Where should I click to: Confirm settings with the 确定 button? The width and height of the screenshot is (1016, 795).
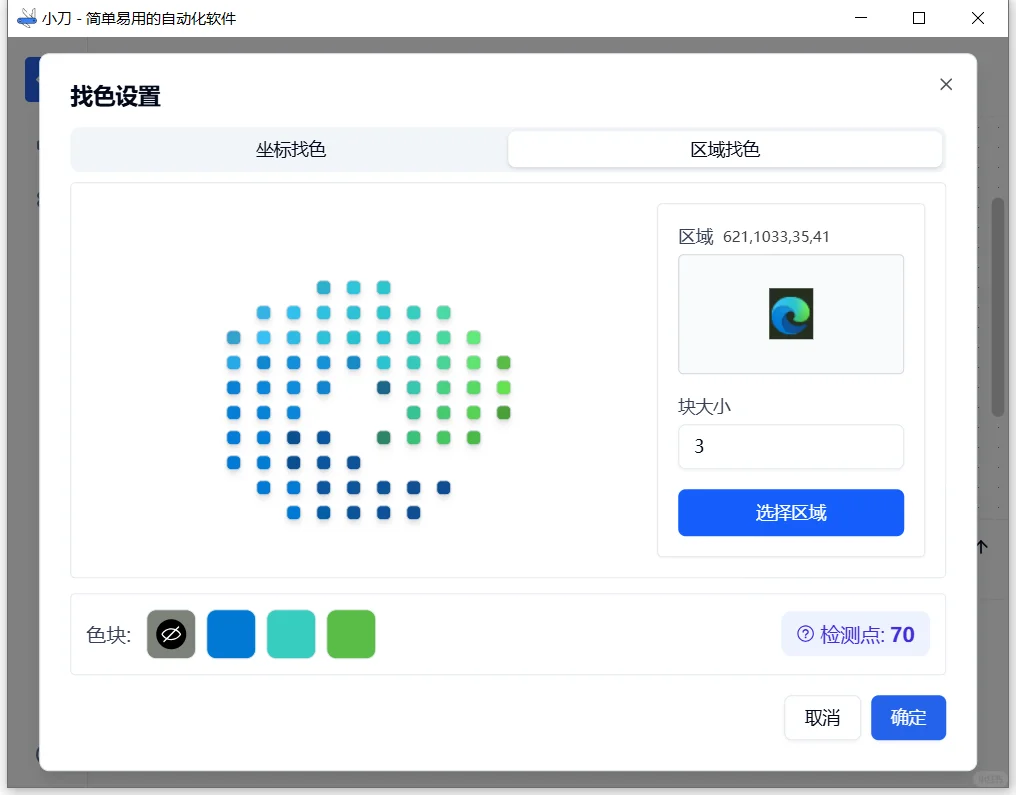908,717
